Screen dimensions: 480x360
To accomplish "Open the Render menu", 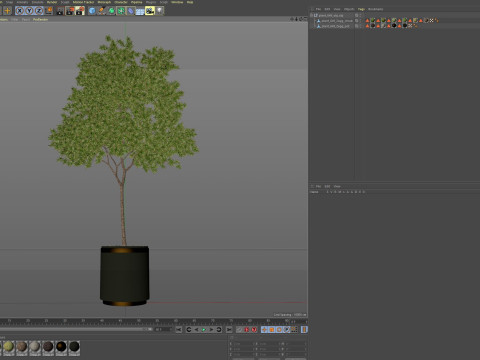I will click(x=52, y=2).
